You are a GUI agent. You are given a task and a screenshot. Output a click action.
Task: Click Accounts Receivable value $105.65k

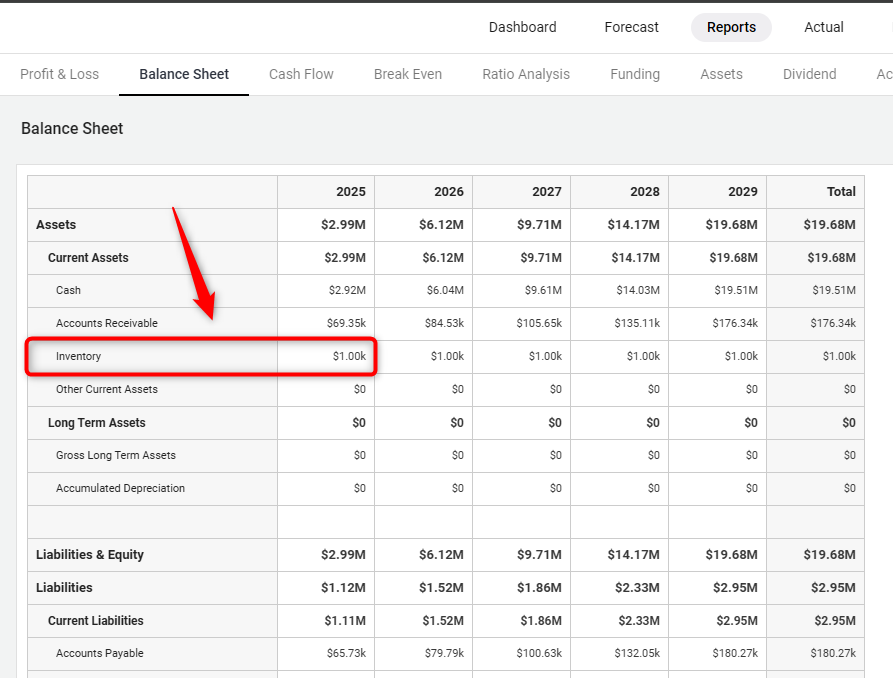tap(539, 323)
